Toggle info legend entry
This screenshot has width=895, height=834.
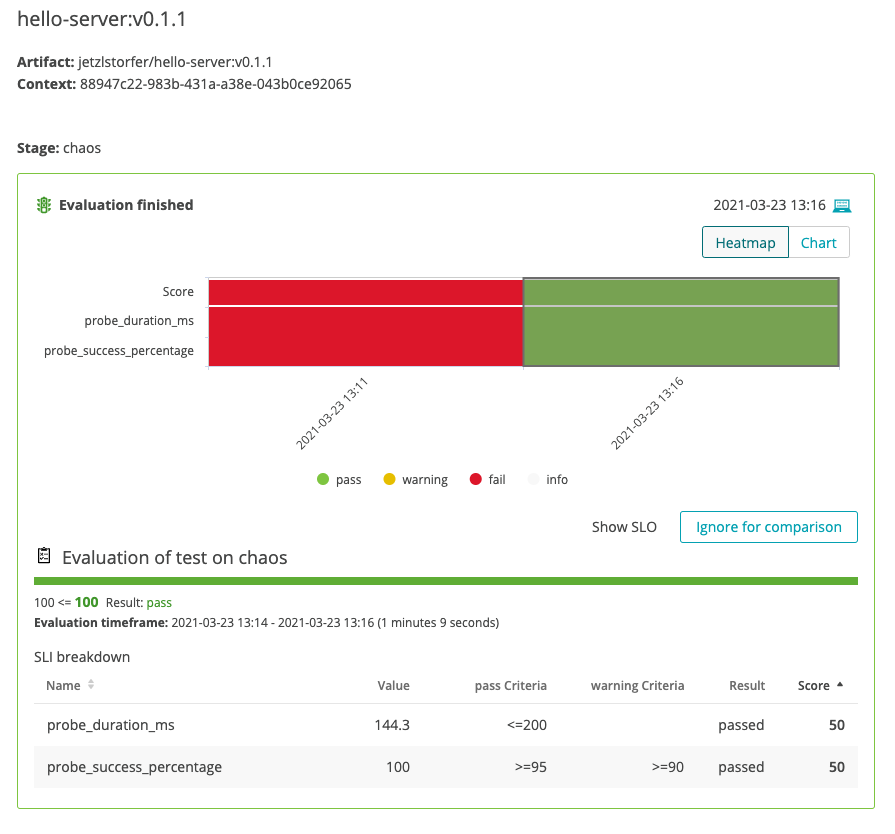pyautogui.click(x=548, y=480)
